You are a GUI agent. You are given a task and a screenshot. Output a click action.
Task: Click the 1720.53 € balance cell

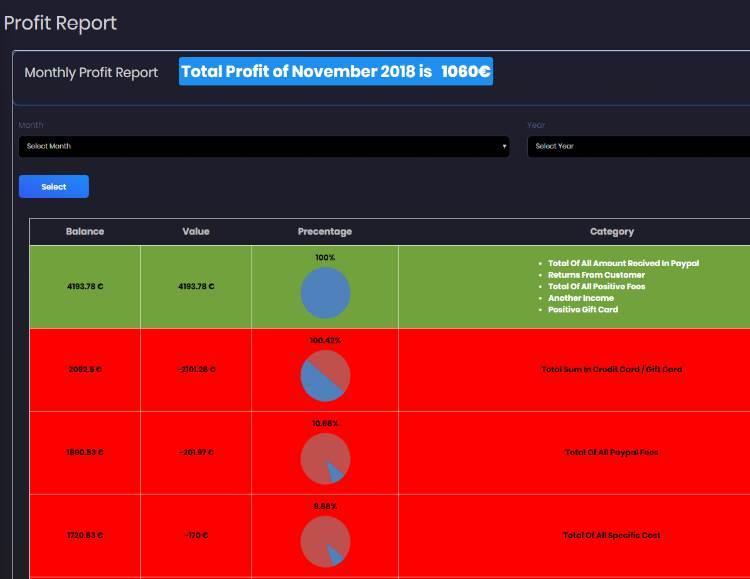click(85, 535)
